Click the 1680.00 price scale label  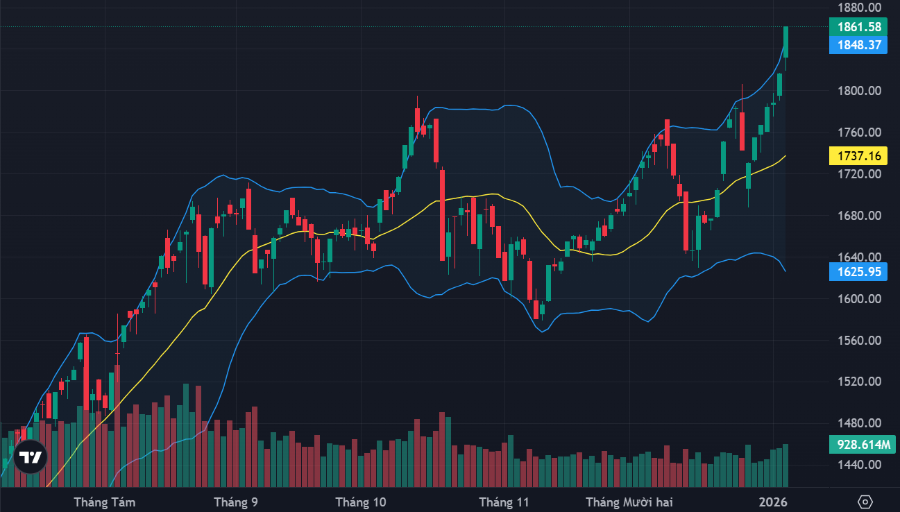(x=859, y=216)
